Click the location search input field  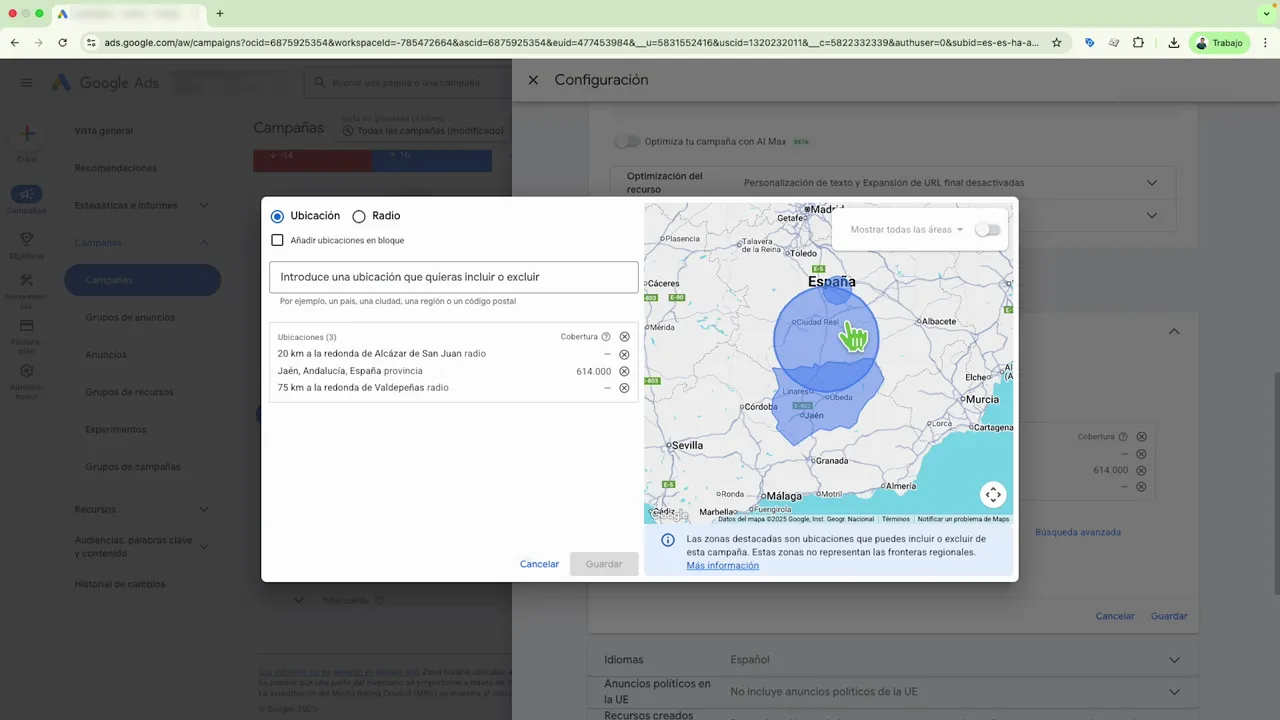[453, 277]
